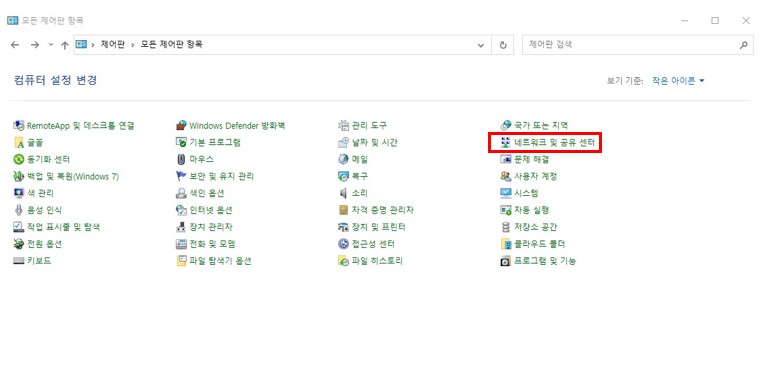Select the 모든 제어판 항목 breadcrumb segment

tap(172, 45)
